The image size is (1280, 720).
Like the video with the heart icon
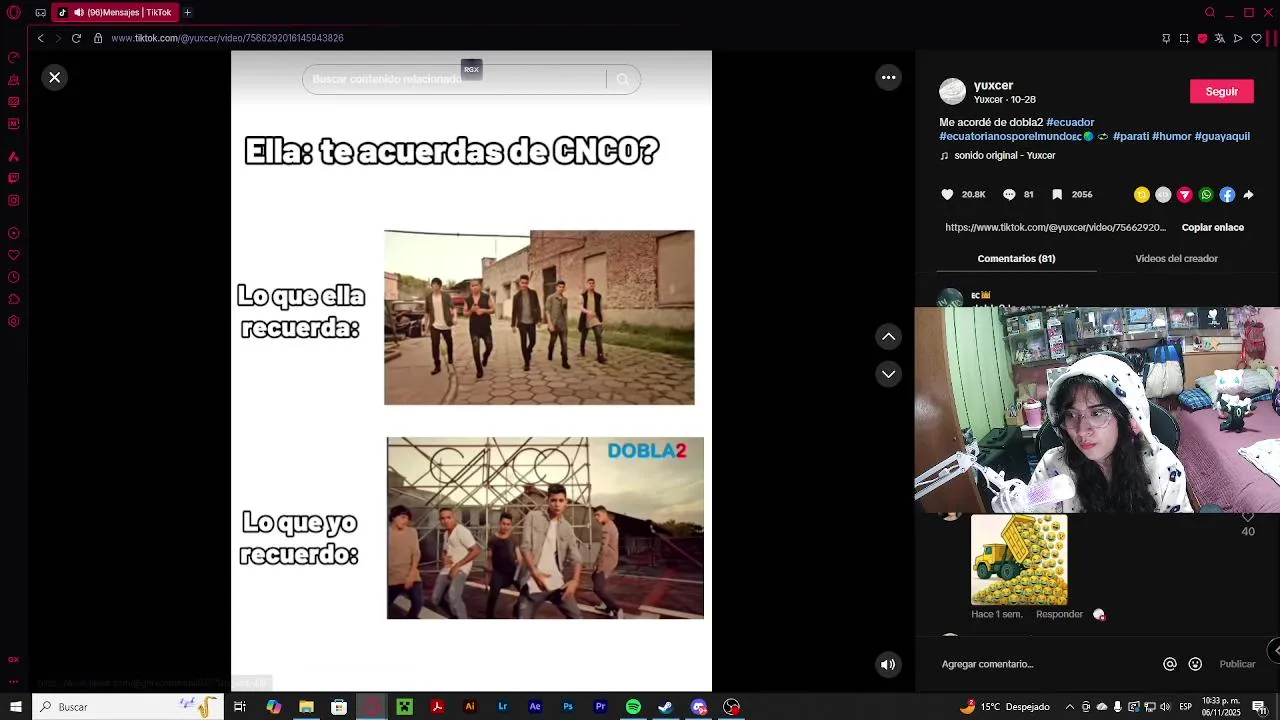click(x=948, y=195)
